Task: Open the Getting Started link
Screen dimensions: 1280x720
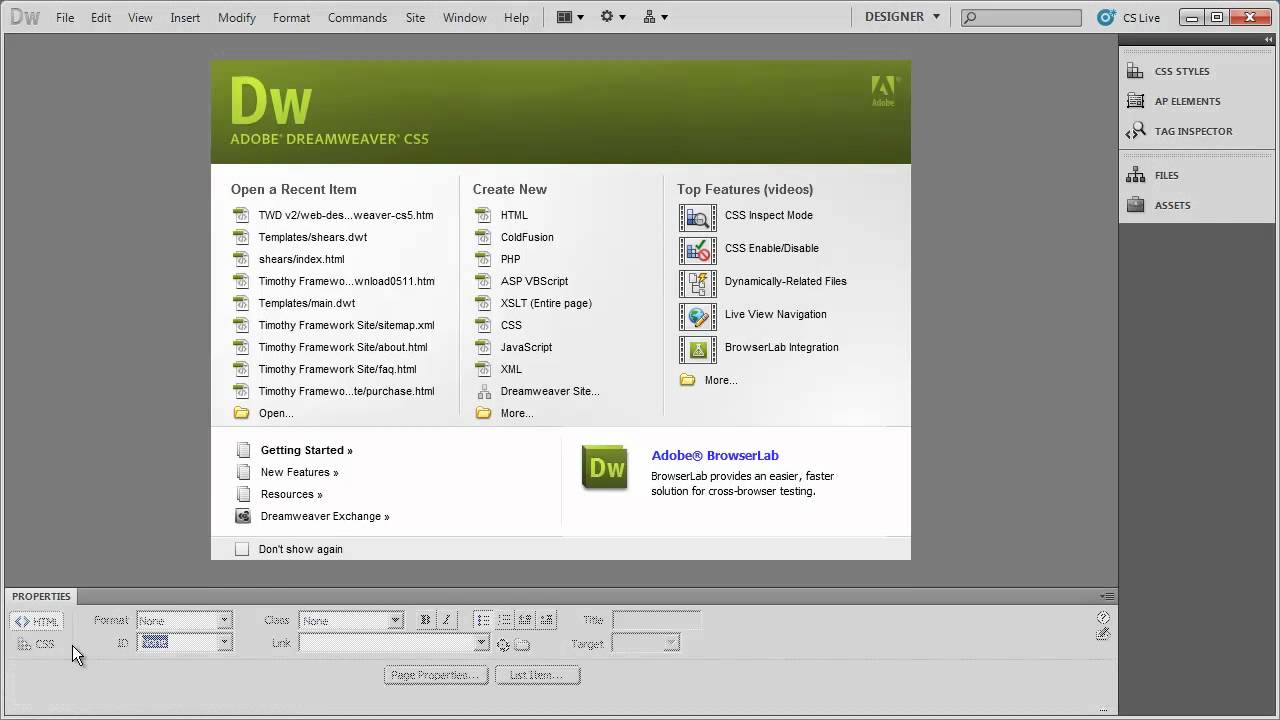Action: (306, 450)
